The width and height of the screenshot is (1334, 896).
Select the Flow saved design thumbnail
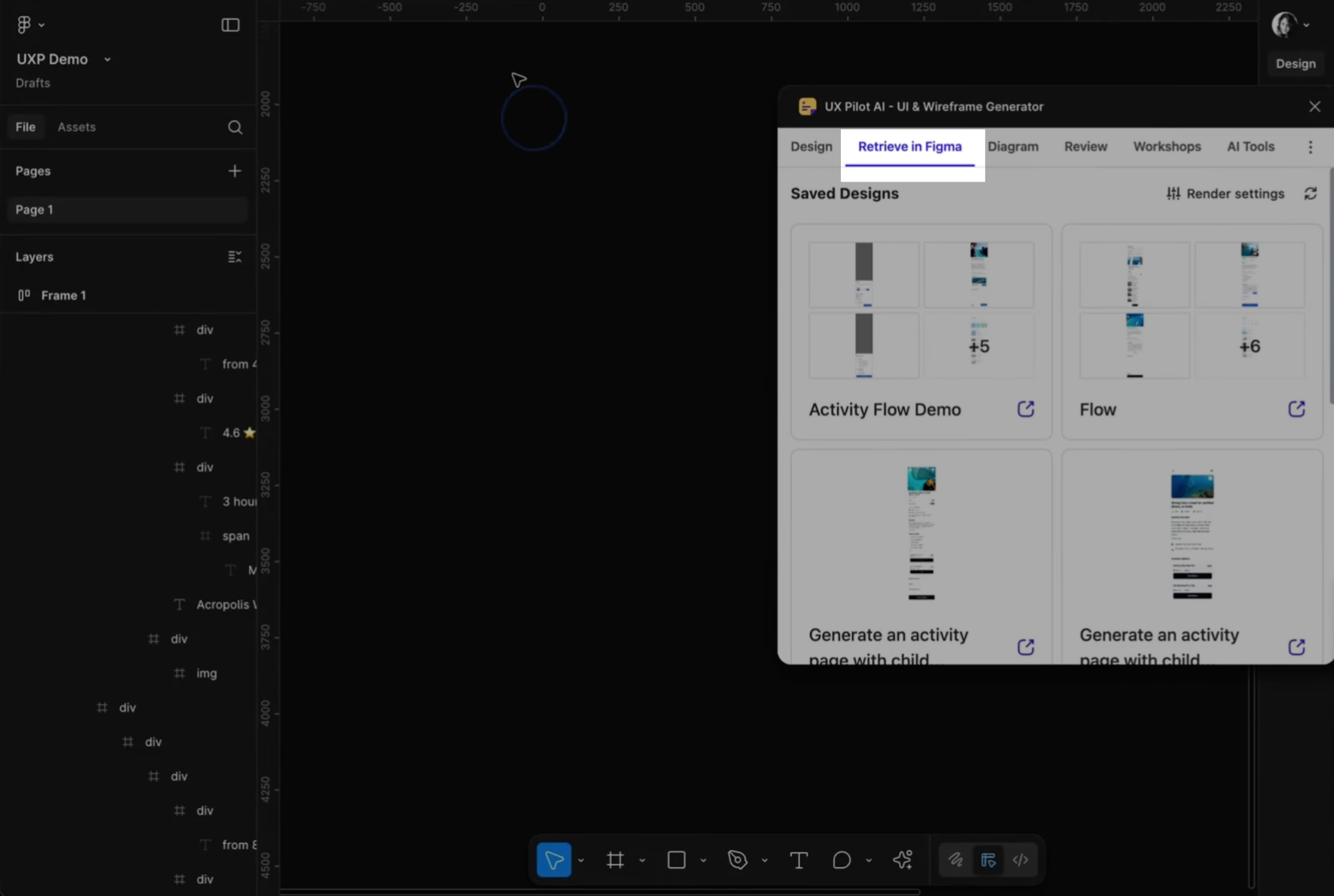pyautogui.click(x=1191, y=311)
